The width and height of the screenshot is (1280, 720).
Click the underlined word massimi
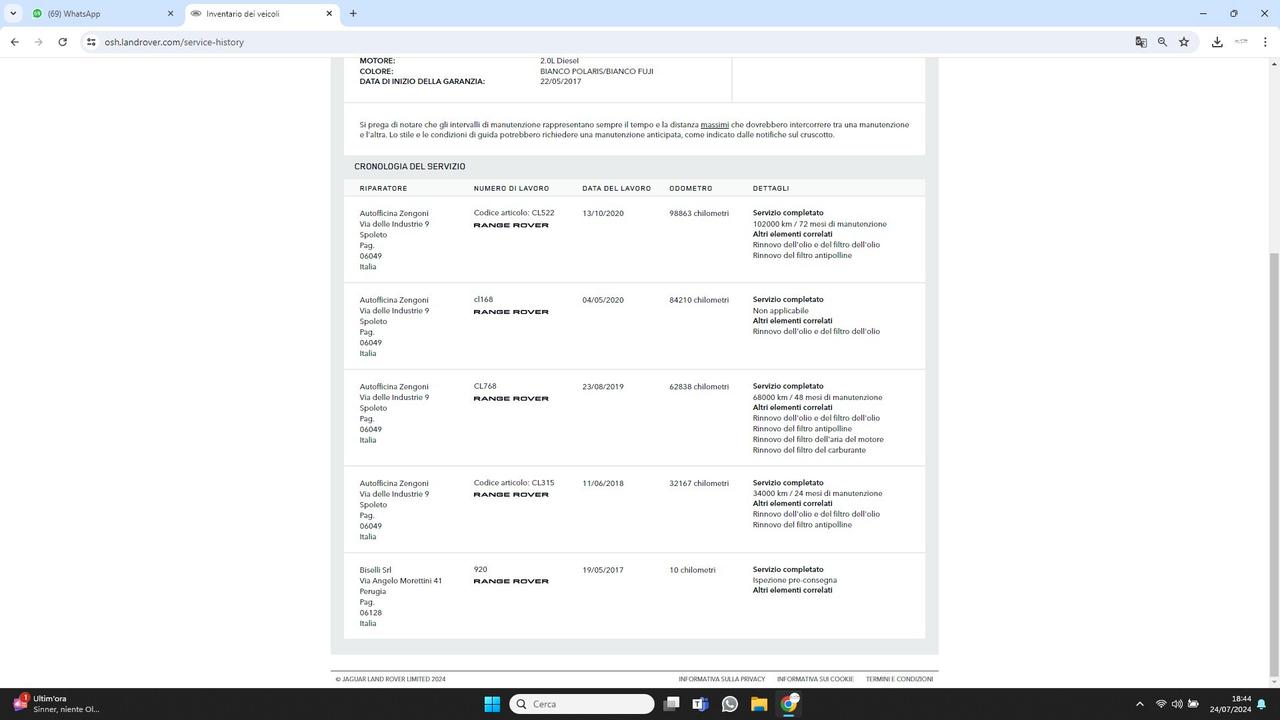(x=715, y=125)
